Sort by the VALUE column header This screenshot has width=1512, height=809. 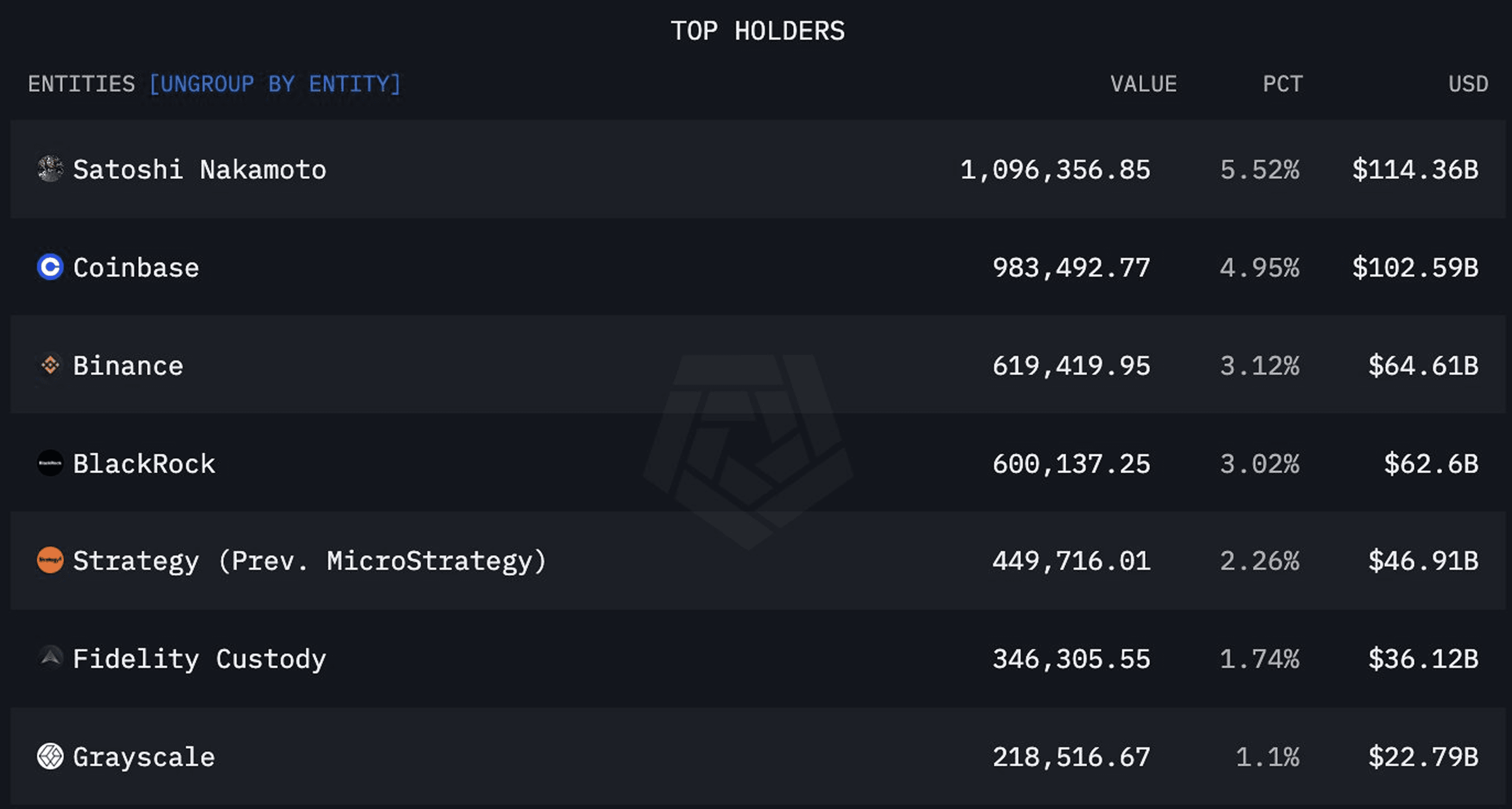coord(1143,84)
